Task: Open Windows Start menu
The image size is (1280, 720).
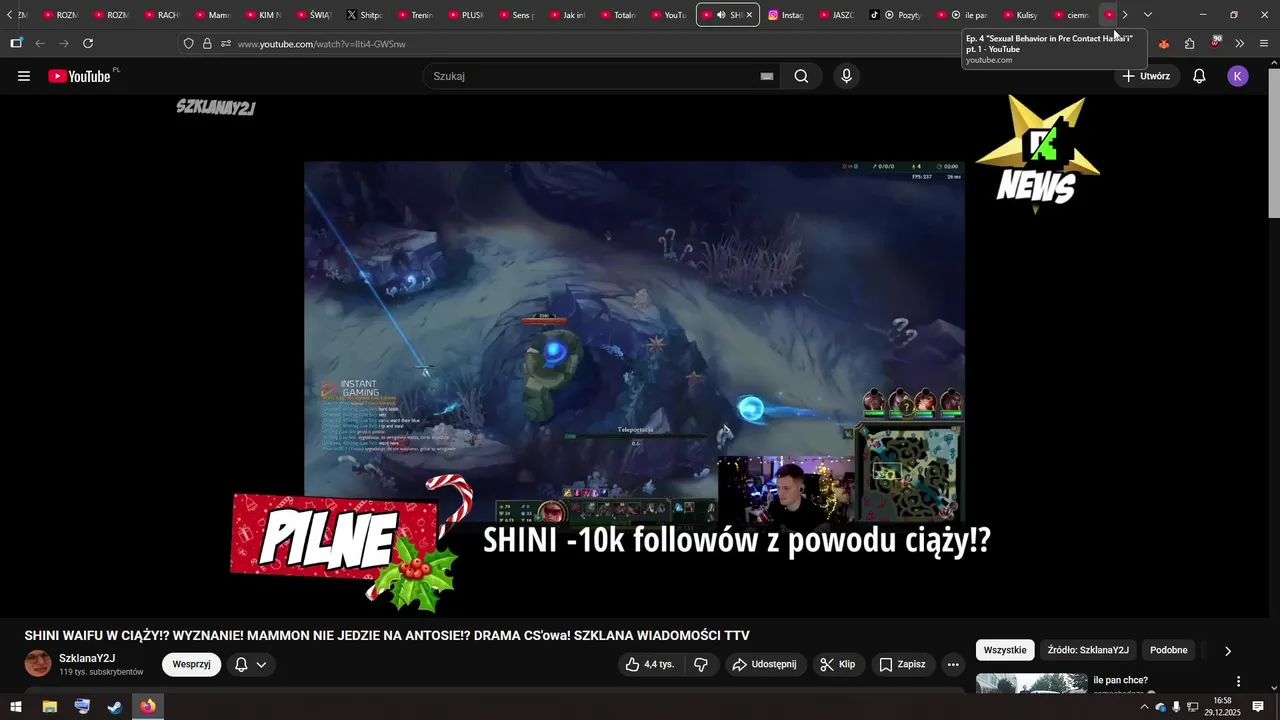Action: [x=16, y=707]
